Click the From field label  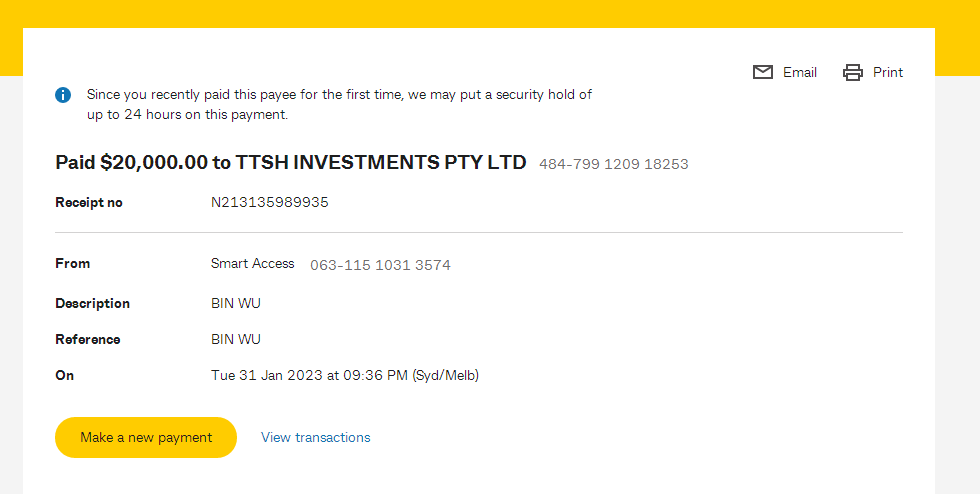[72, 263]
